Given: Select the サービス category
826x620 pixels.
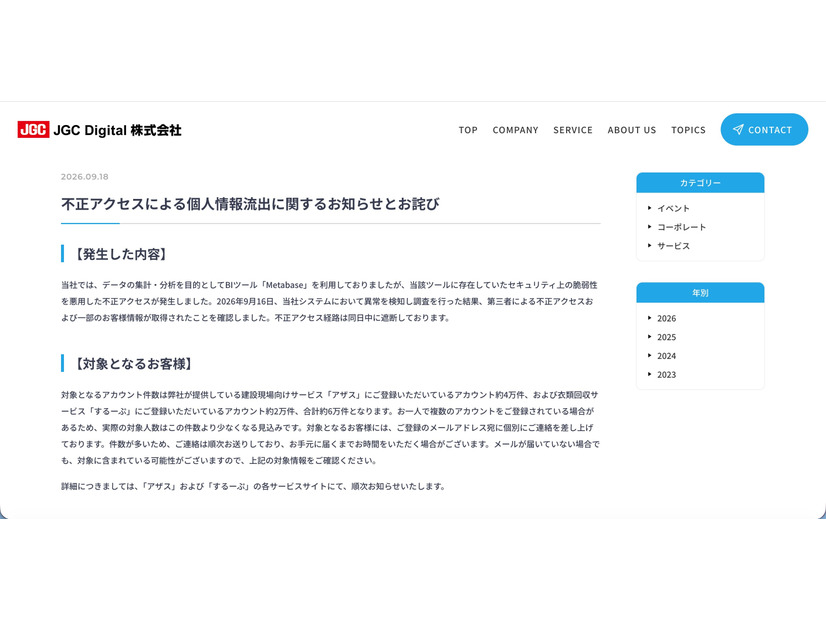Looking at the screenshot, I should click(673, 246).
